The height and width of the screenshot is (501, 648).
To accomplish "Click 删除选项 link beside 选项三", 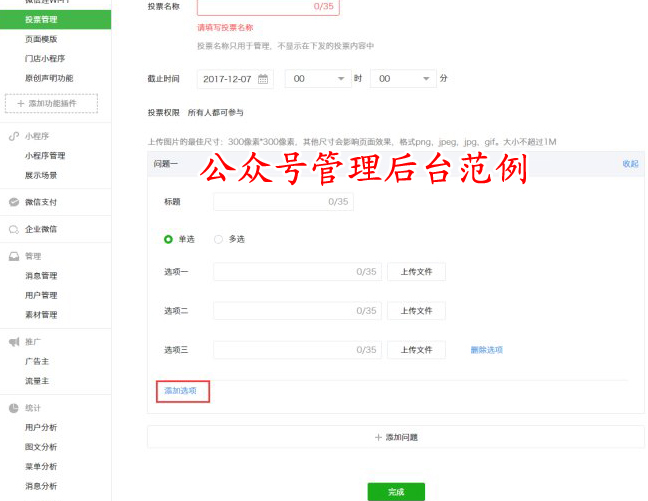I will (487, 350).
